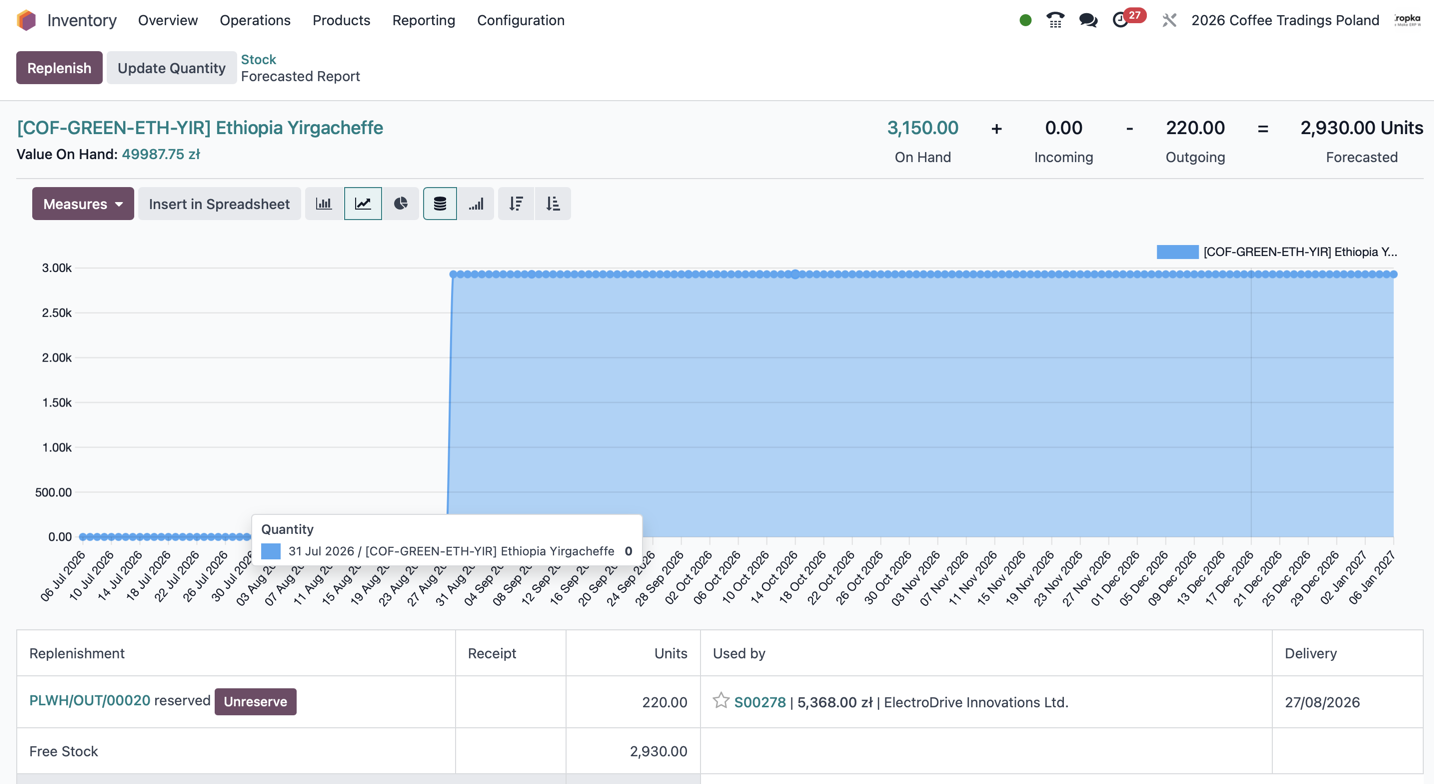Image resolution: width=1434 pixels, height=784 pixels.
Task: Click the green online status dot
Action: pos(1025,20)
